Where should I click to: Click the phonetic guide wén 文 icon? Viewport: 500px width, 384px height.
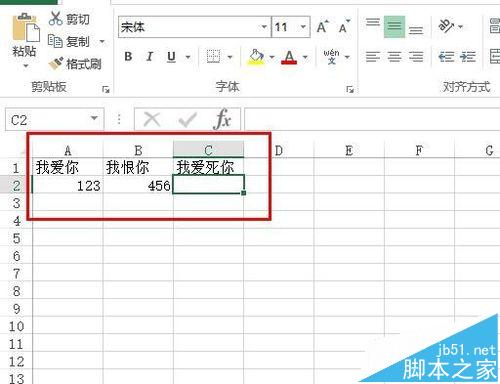331,57
